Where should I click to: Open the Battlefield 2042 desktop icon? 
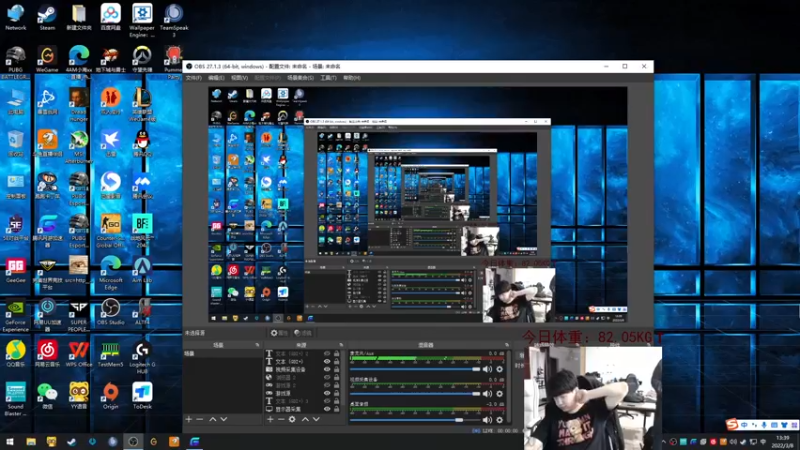point(142,231)
